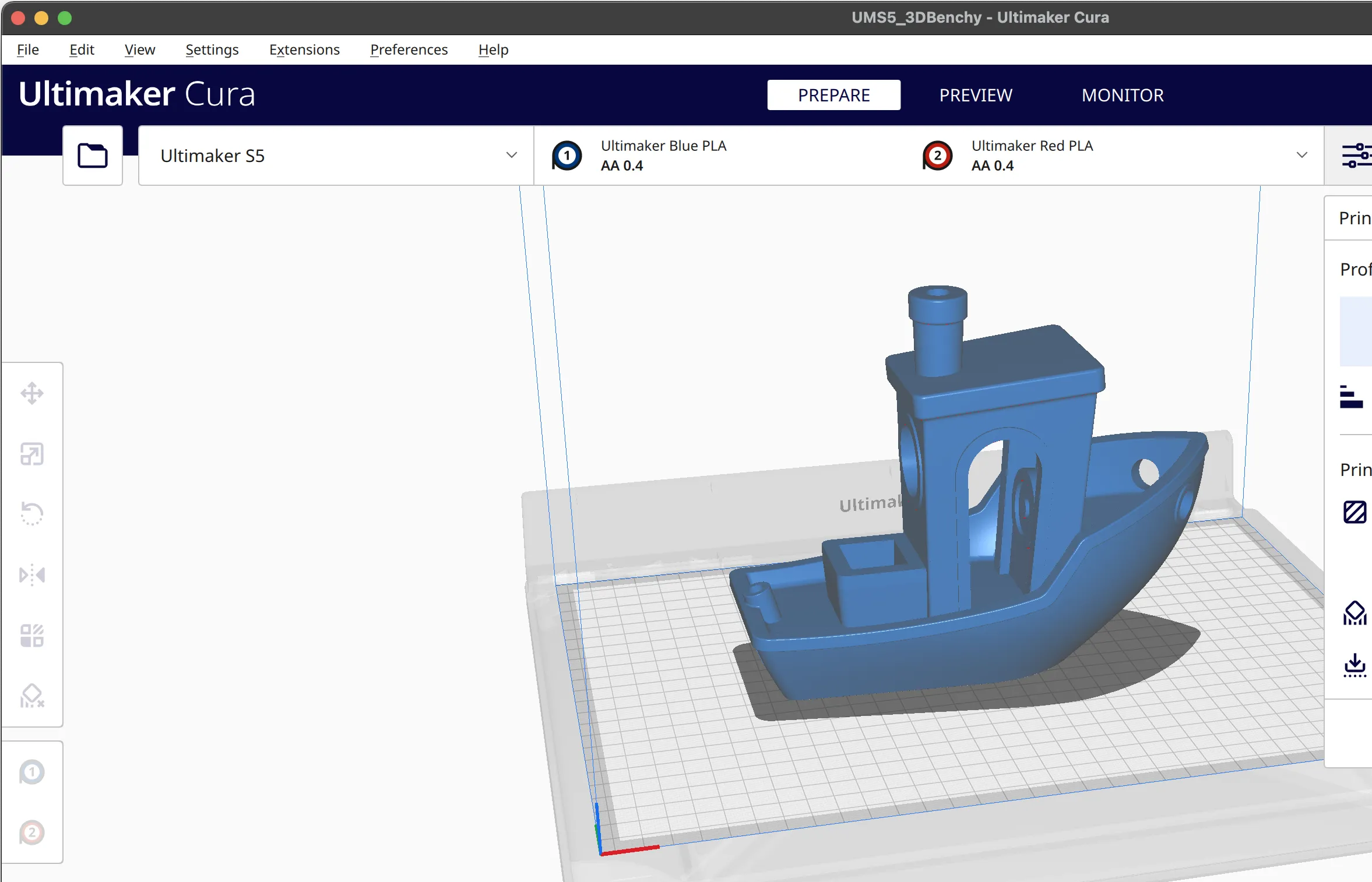Select extruder 1 for the model
The height and width of the screenshot is (882, 1372).
pyautogui.click(x=32, y=772)
